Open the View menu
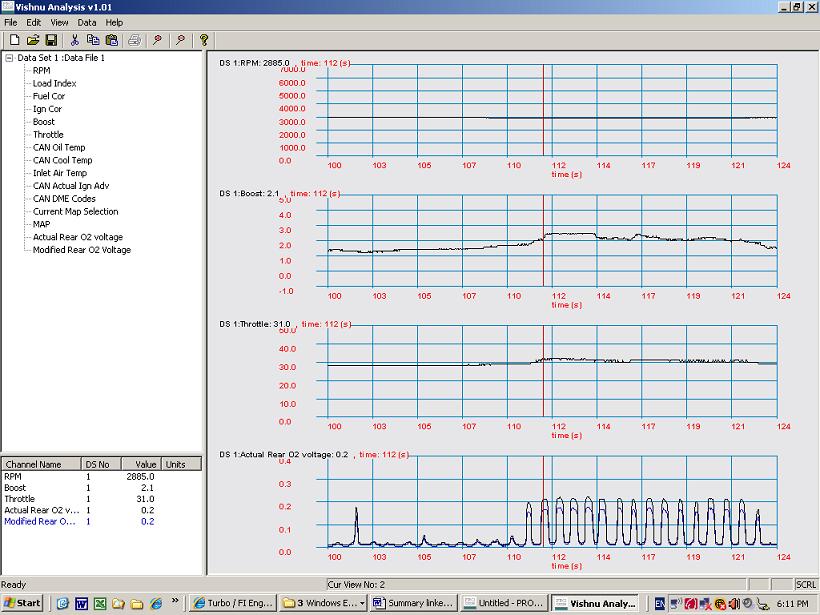This screenshot has width=820, height=615. [x=60, y=22]
